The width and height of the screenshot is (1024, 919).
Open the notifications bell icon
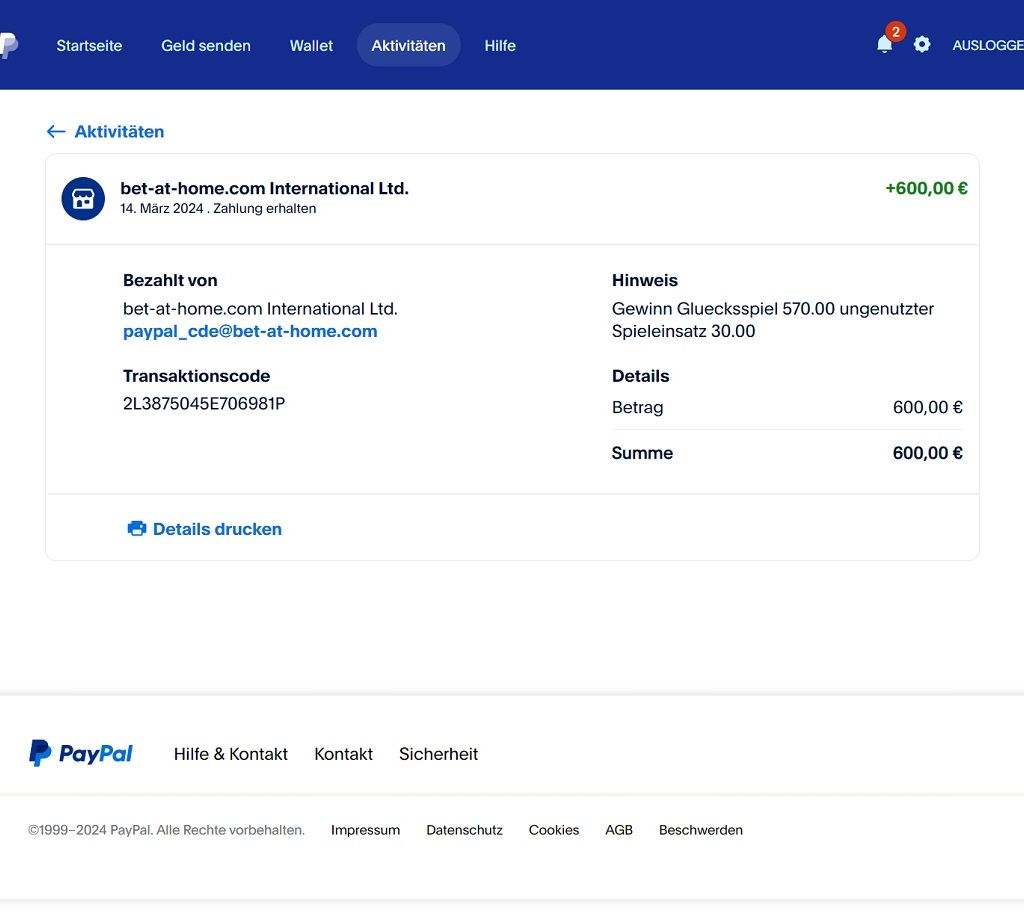tap(884, 45)
